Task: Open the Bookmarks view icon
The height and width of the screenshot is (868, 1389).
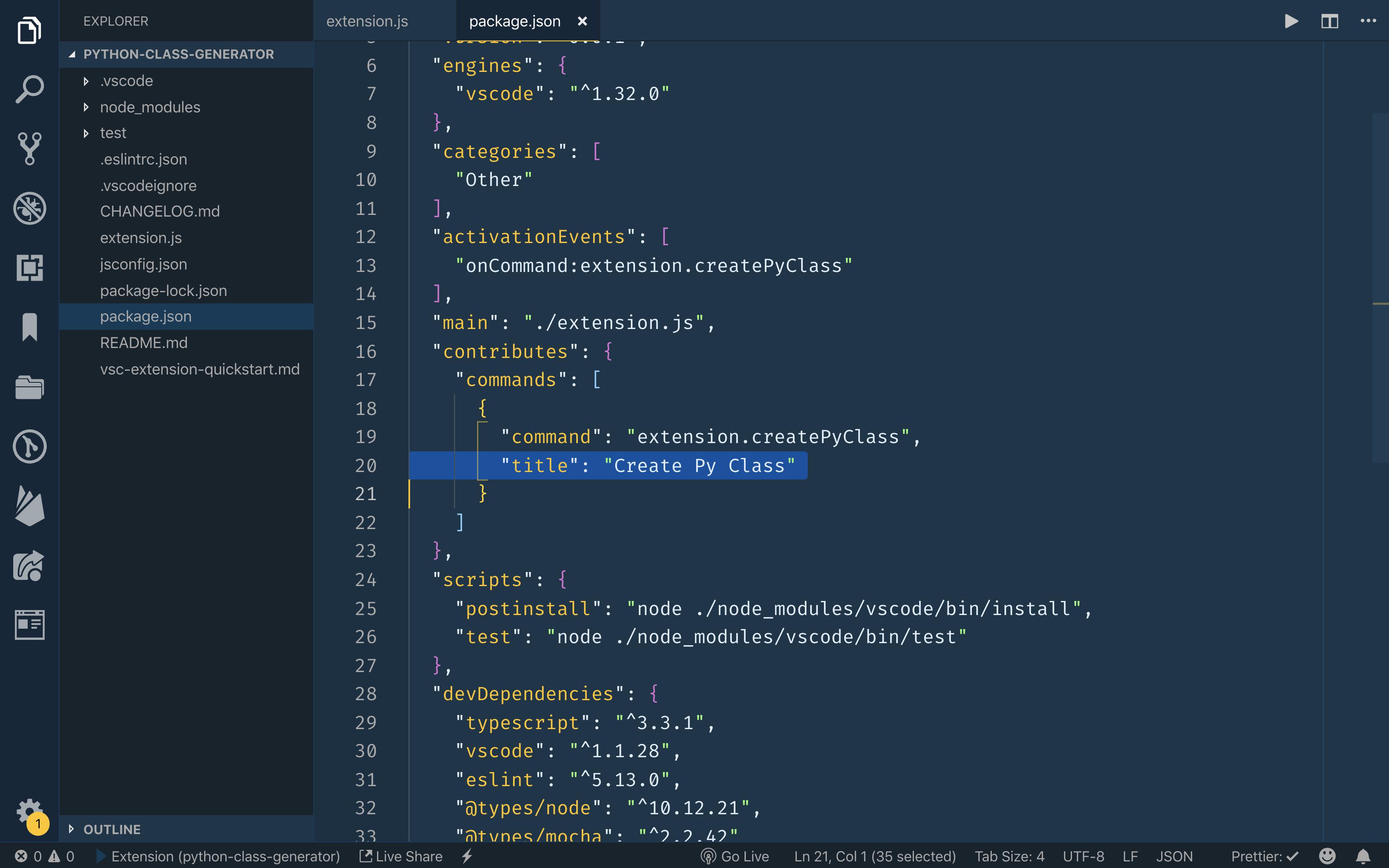Action: pyautogui.click(x=29, y=327)
